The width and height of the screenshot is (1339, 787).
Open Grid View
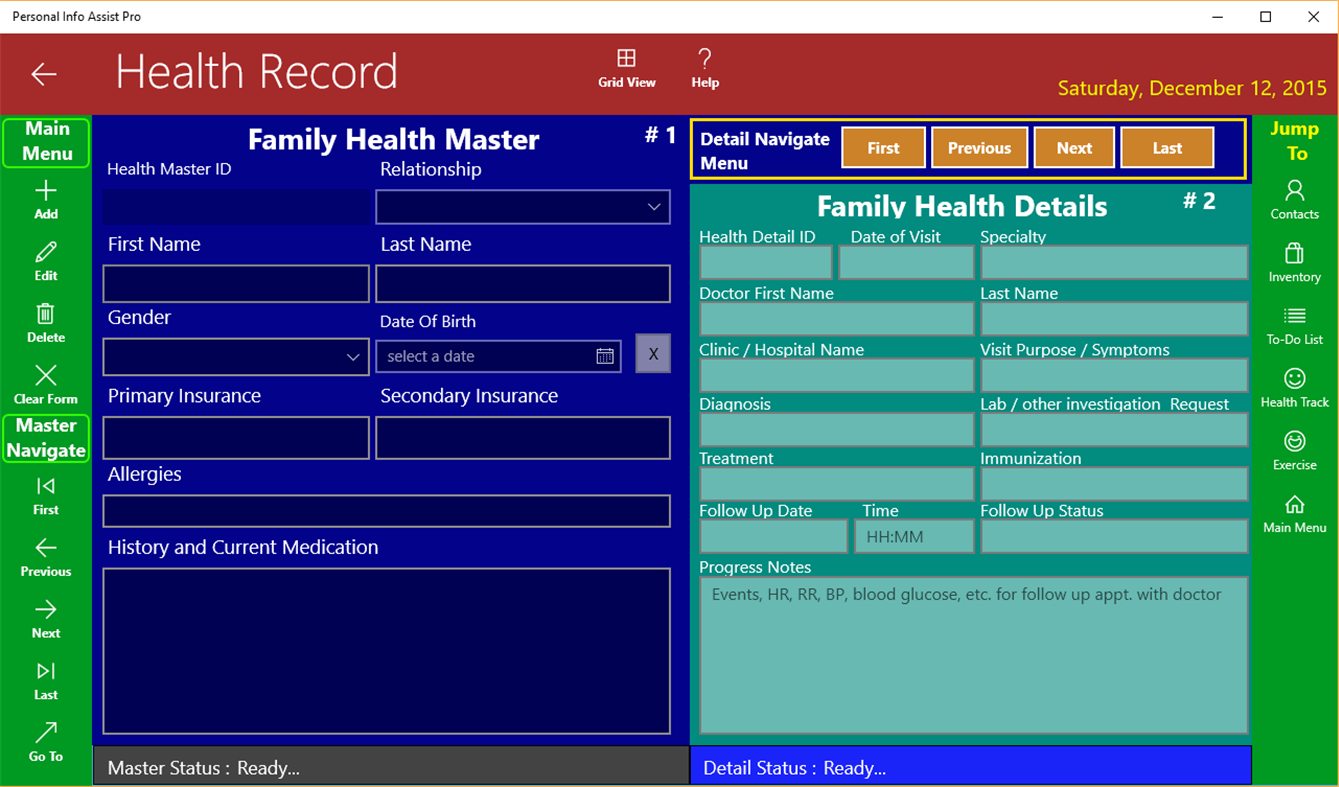click(626, 67)
